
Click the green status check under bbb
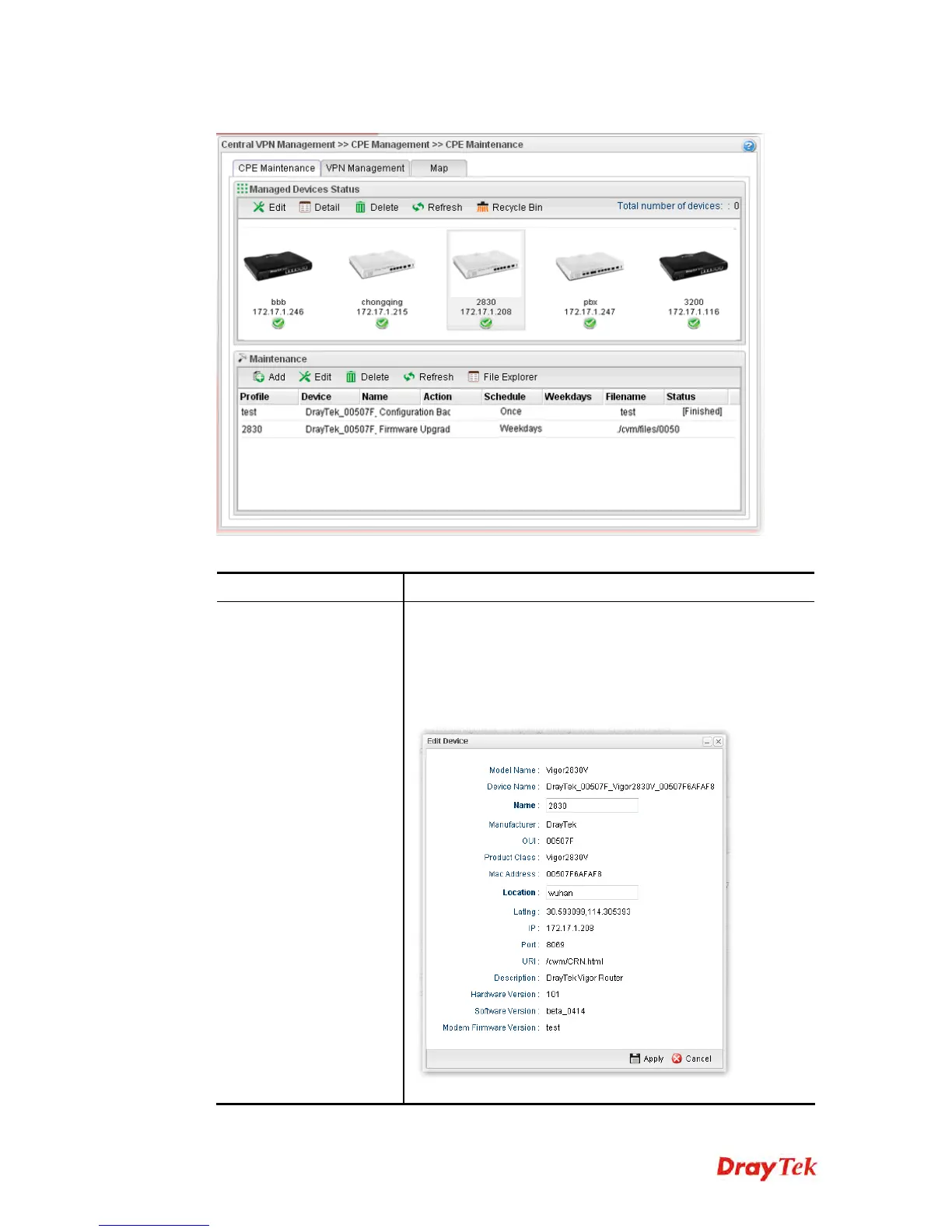(278, 324)
